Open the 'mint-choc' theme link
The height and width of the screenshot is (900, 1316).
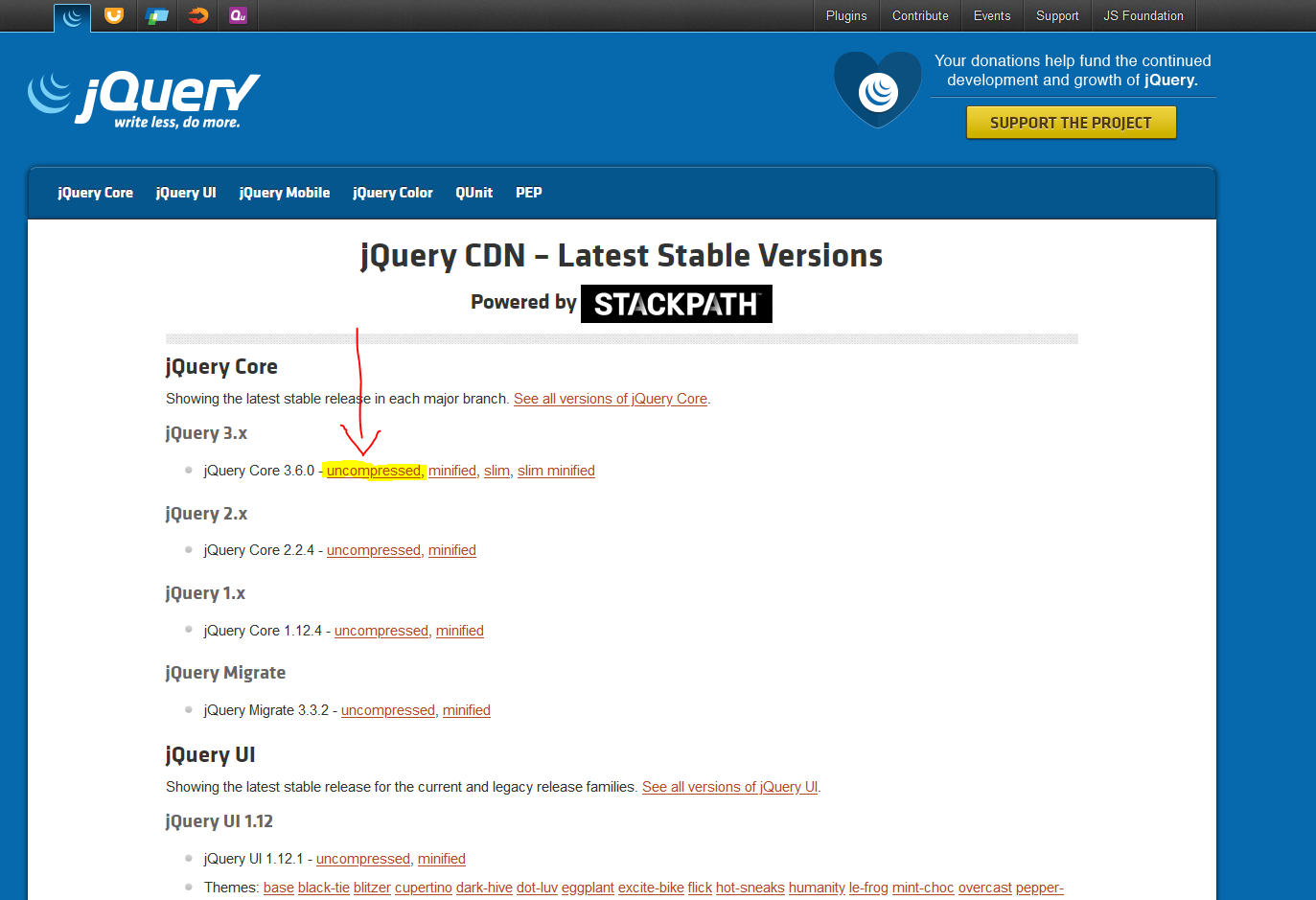[923, 888]
